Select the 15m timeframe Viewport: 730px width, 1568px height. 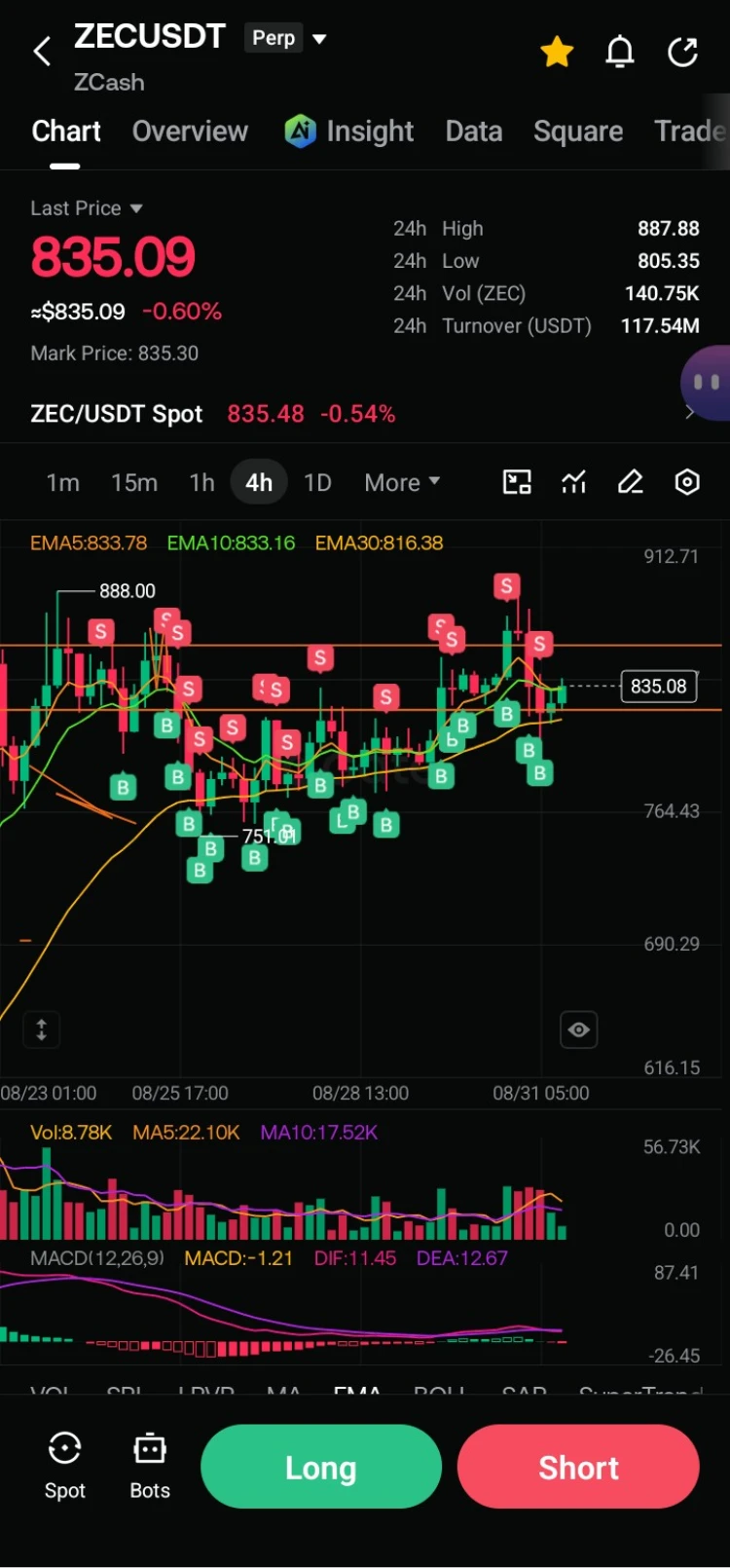pos(134,483)
